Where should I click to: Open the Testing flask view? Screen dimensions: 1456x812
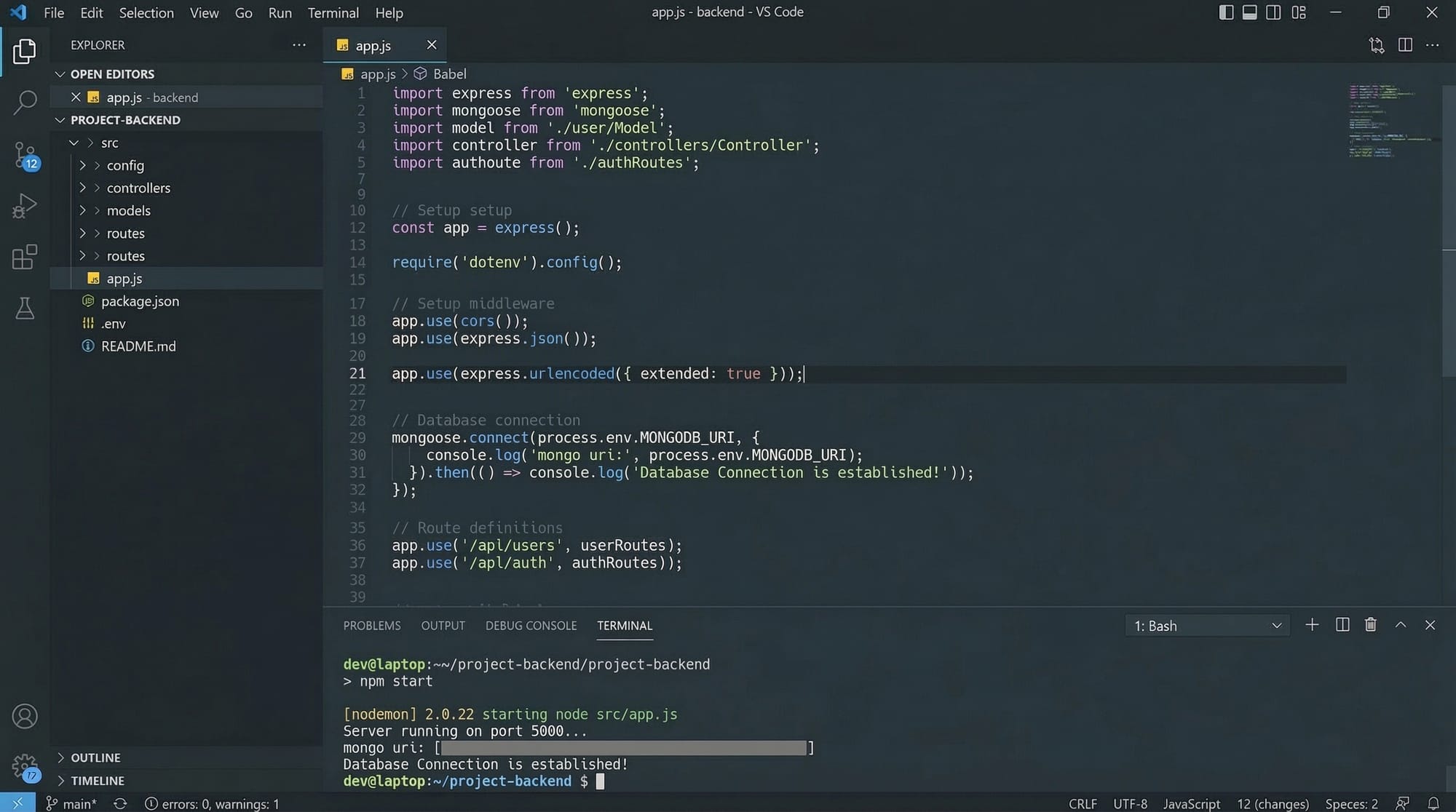pyautogui.click(x=25, y=309)
